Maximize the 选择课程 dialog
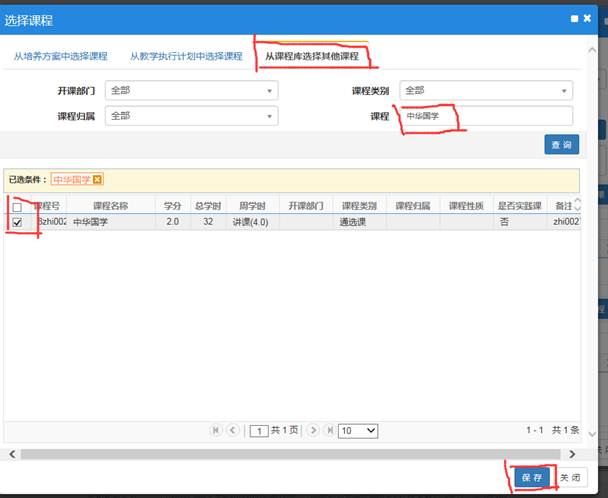This screenshot has height=498, width=608. click(x=574, y=19)
